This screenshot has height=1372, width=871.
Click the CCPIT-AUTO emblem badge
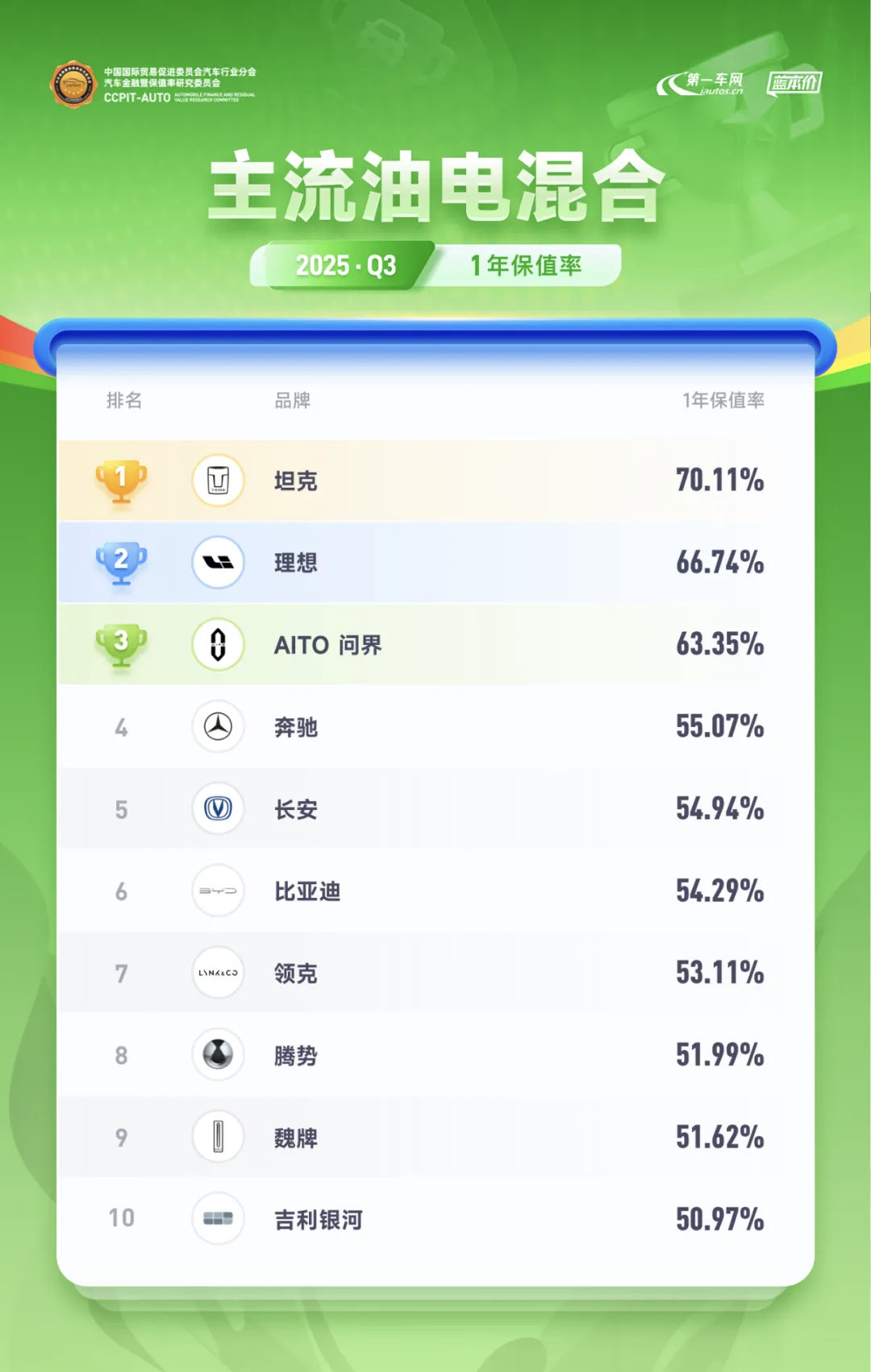click(73, 84)
